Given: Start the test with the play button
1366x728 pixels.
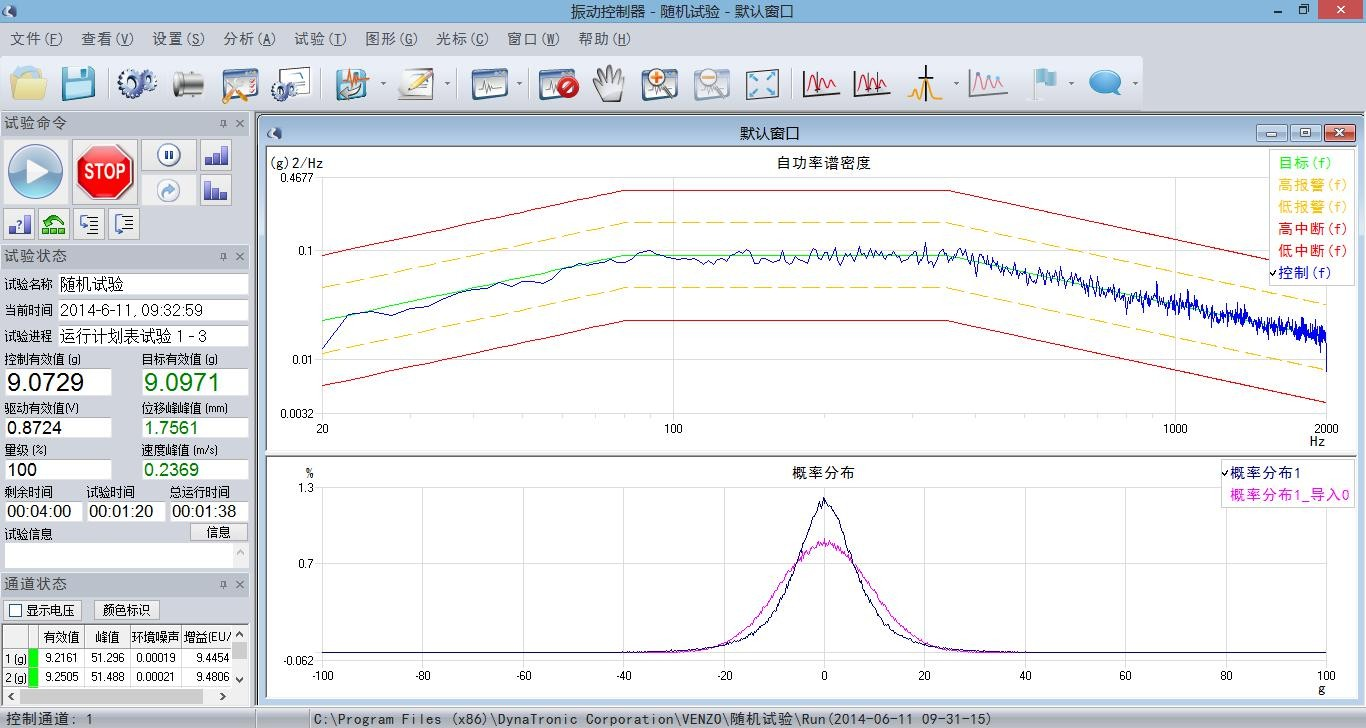Looking at the screenshot, I should [36, 171].
